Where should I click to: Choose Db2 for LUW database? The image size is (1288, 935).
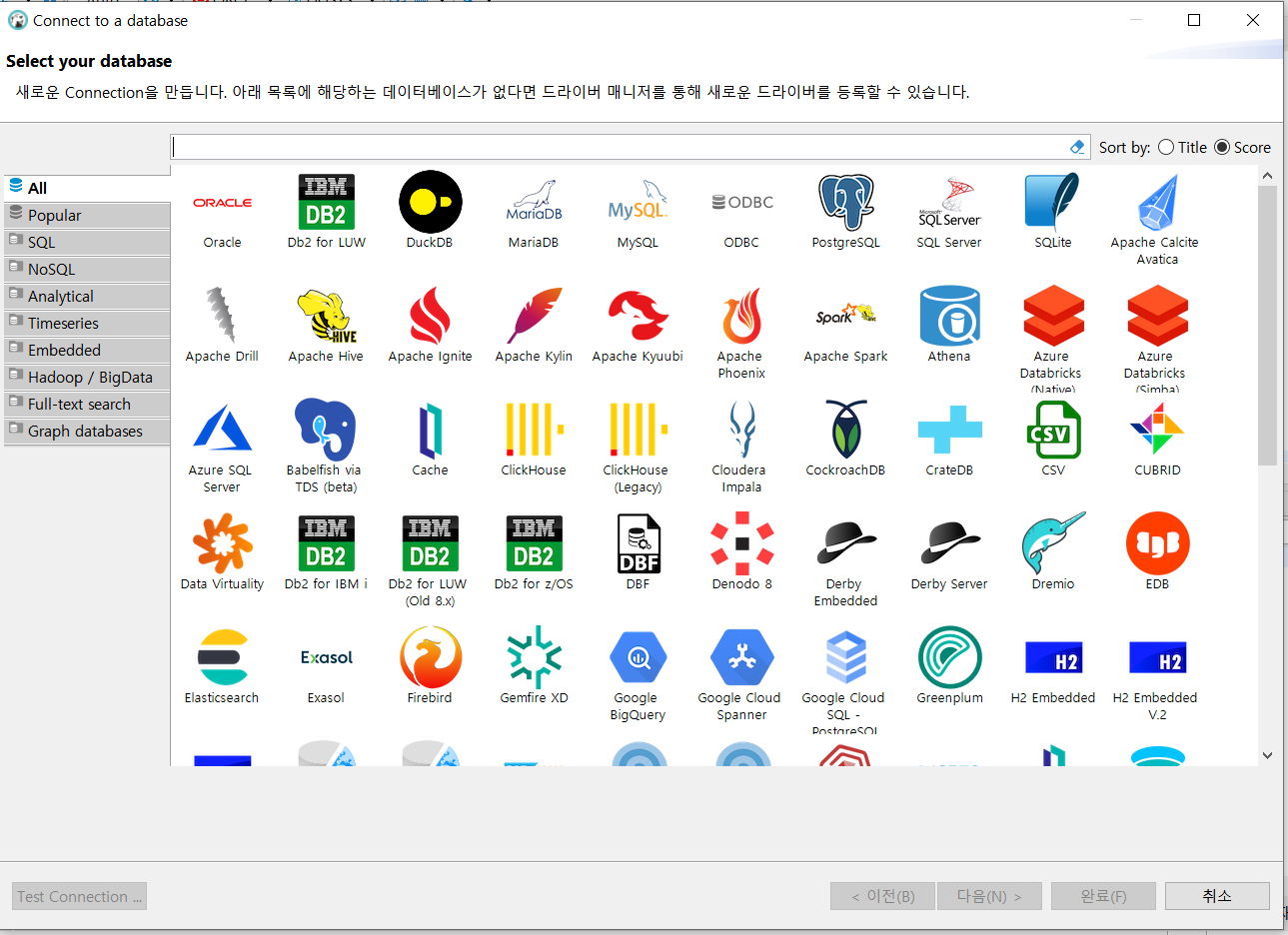326,202
